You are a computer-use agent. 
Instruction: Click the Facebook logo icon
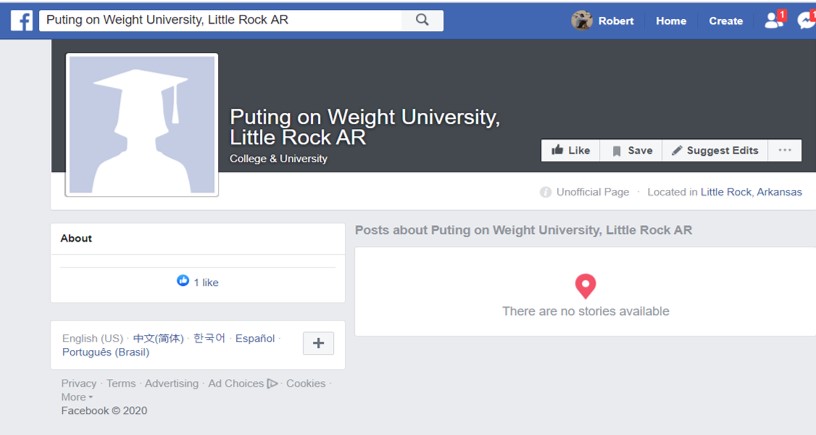[21, 20]
